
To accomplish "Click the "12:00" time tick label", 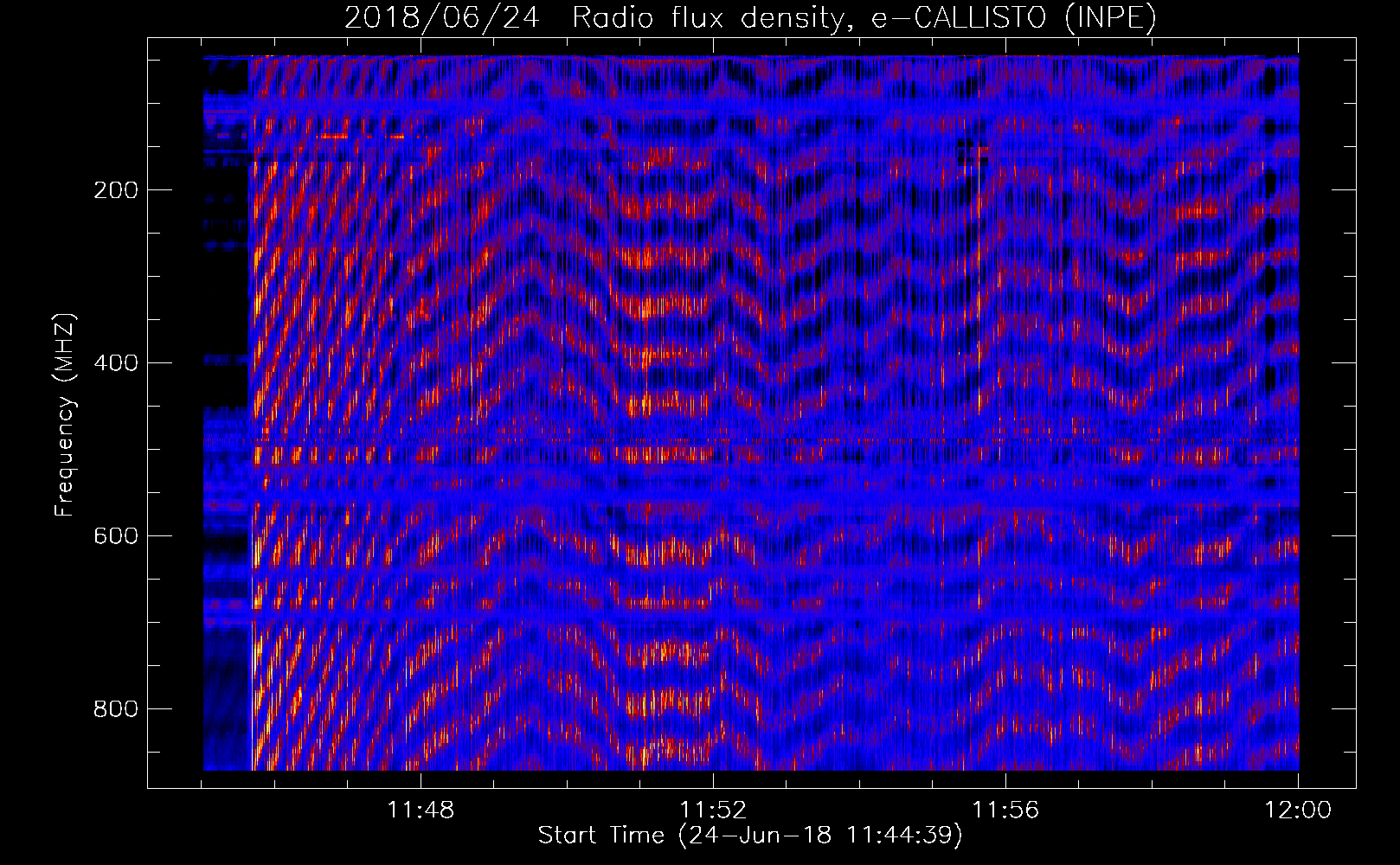I will (x=1298, y=811).
